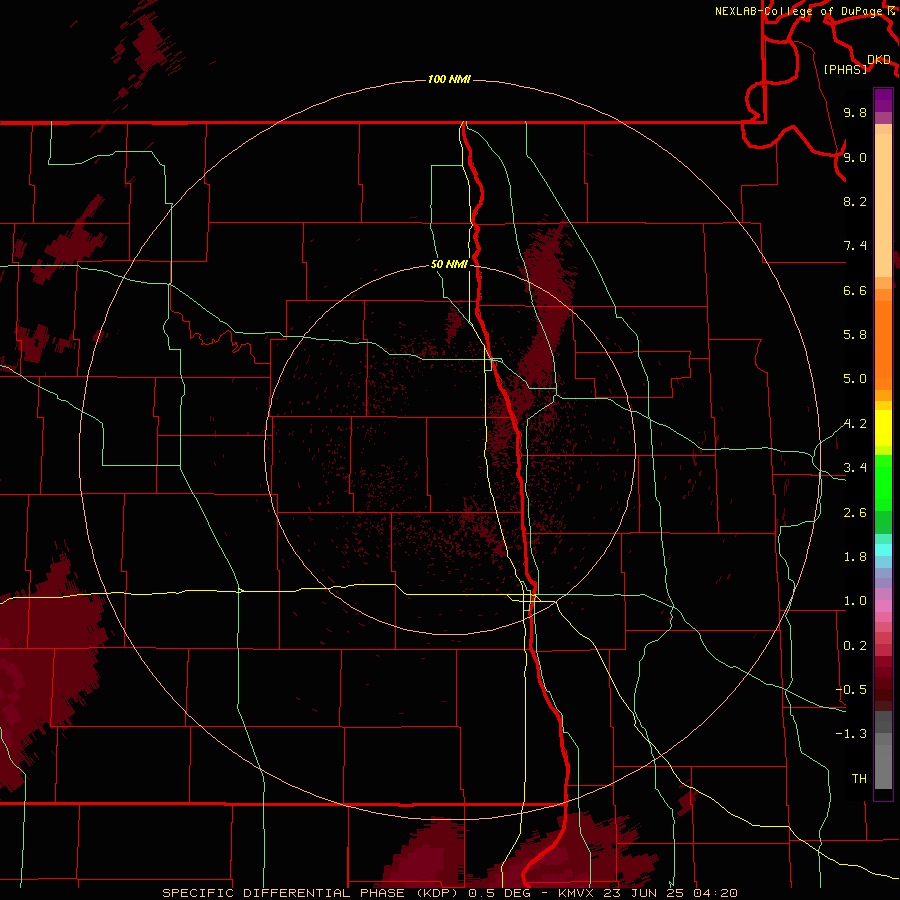Select the 9.0 value on the color scale

(x=855, y=157)
